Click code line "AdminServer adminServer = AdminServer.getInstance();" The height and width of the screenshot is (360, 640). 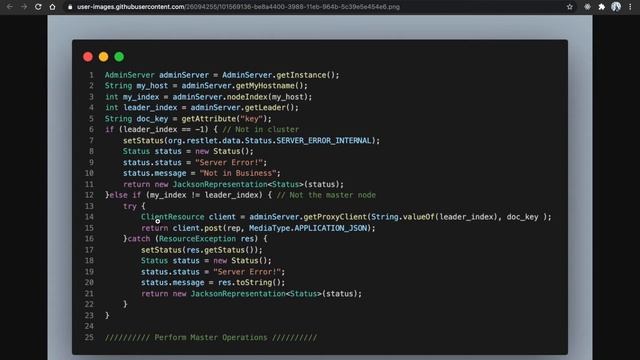(x=222, y=75)
